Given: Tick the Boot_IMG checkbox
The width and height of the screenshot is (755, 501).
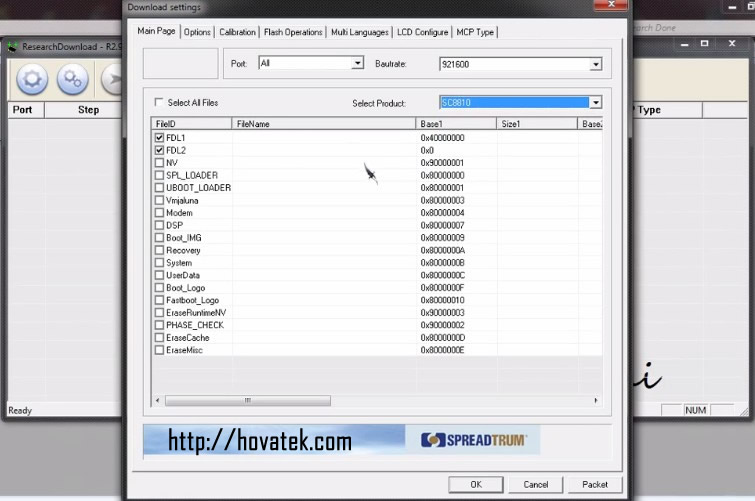Looking at the screenshot, I should pyautogui.click(x=160, y=238).
